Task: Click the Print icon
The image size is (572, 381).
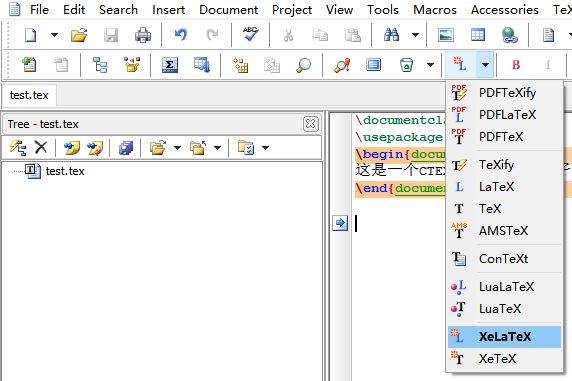Action: click(x=143, y=35)
